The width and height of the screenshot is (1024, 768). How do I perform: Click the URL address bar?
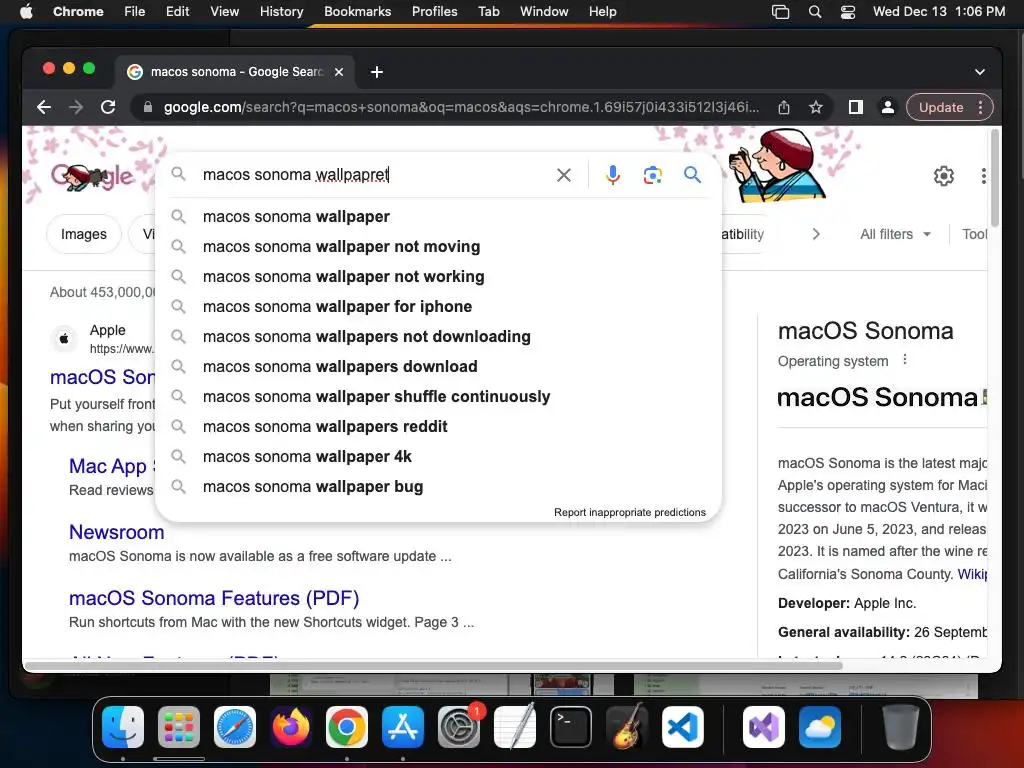tap(461, 107)
